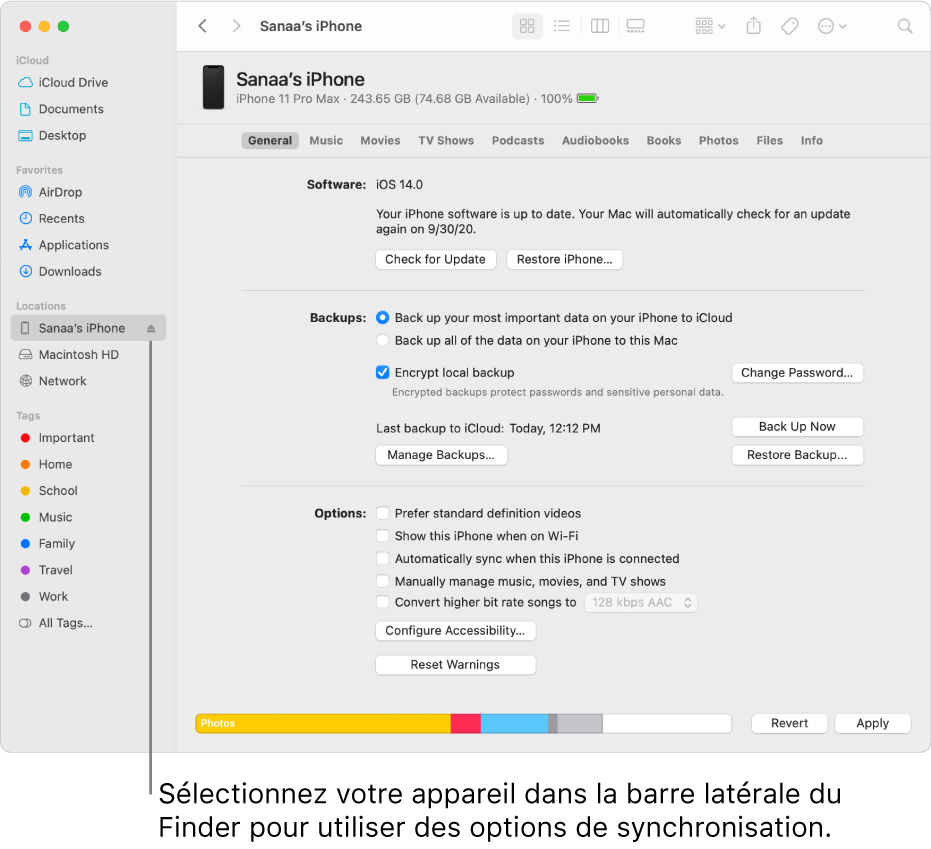Switch to the Files tab
The image size is (931, 849).
tap(770, 141)
